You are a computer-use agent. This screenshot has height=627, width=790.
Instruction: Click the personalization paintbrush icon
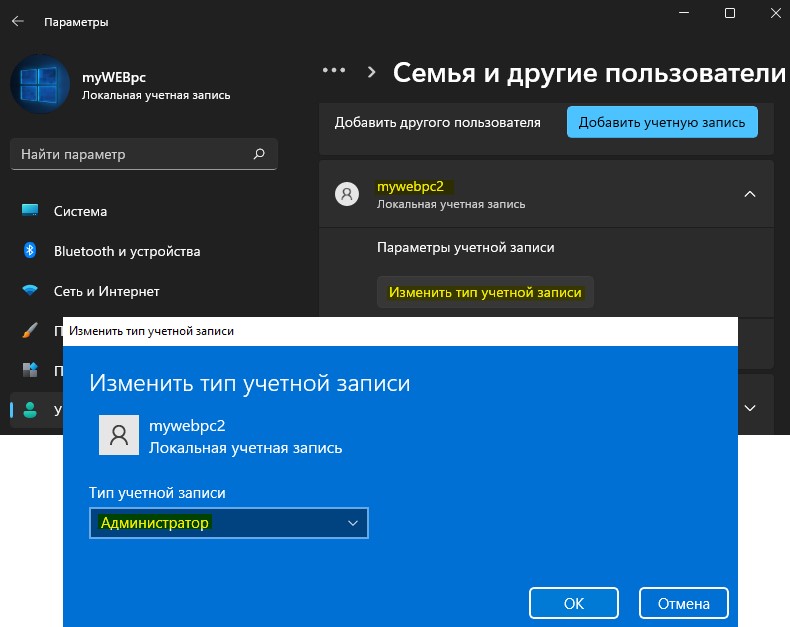tap(30, 330)
